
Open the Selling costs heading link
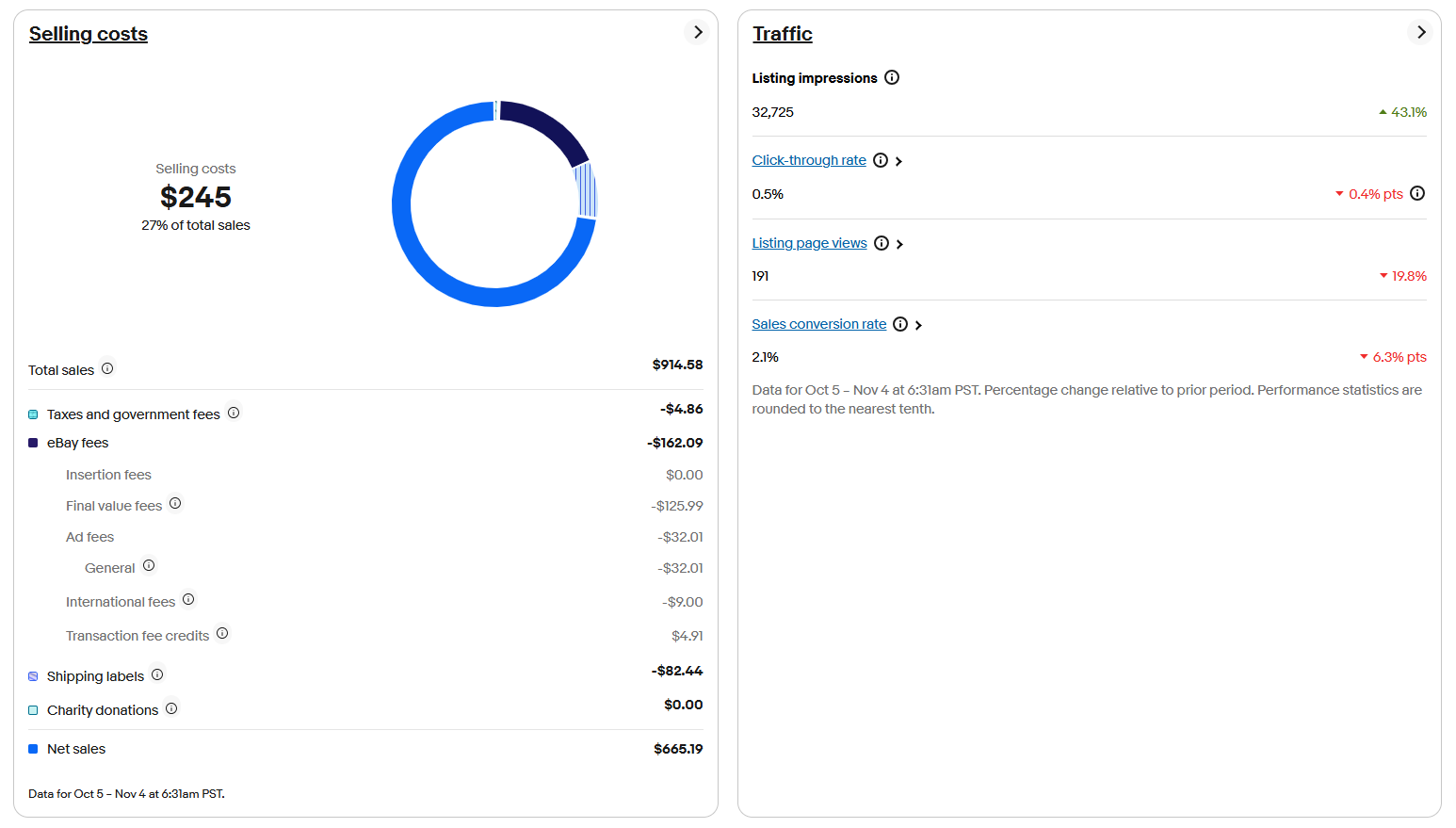point(89,34)
